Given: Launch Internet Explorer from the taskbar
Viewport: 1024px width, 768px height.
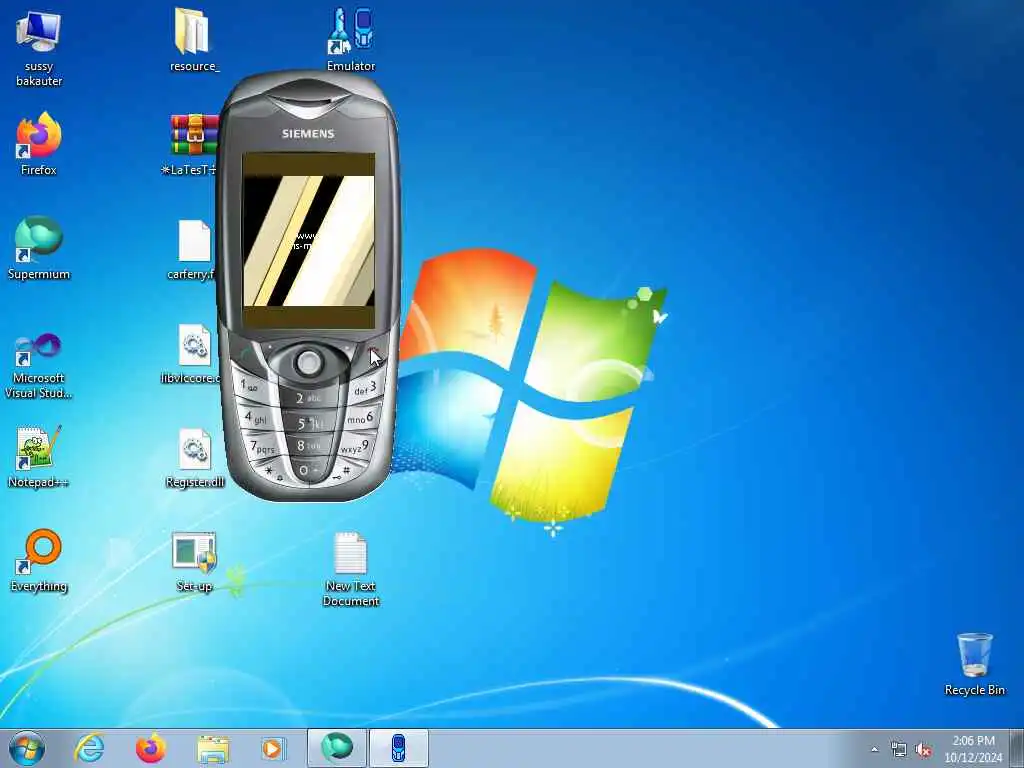Looking at the screenshot, I should [x=89, y=748].
